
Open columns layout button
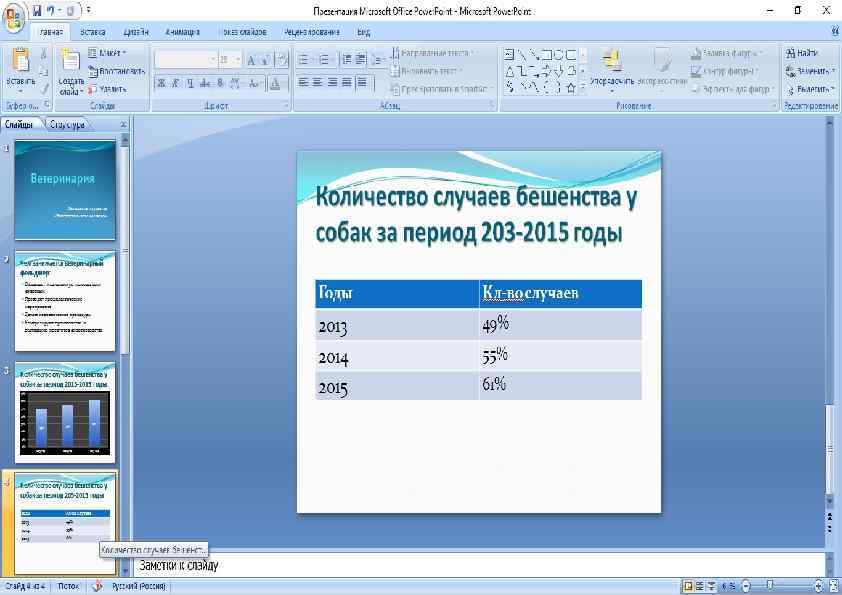363,82
